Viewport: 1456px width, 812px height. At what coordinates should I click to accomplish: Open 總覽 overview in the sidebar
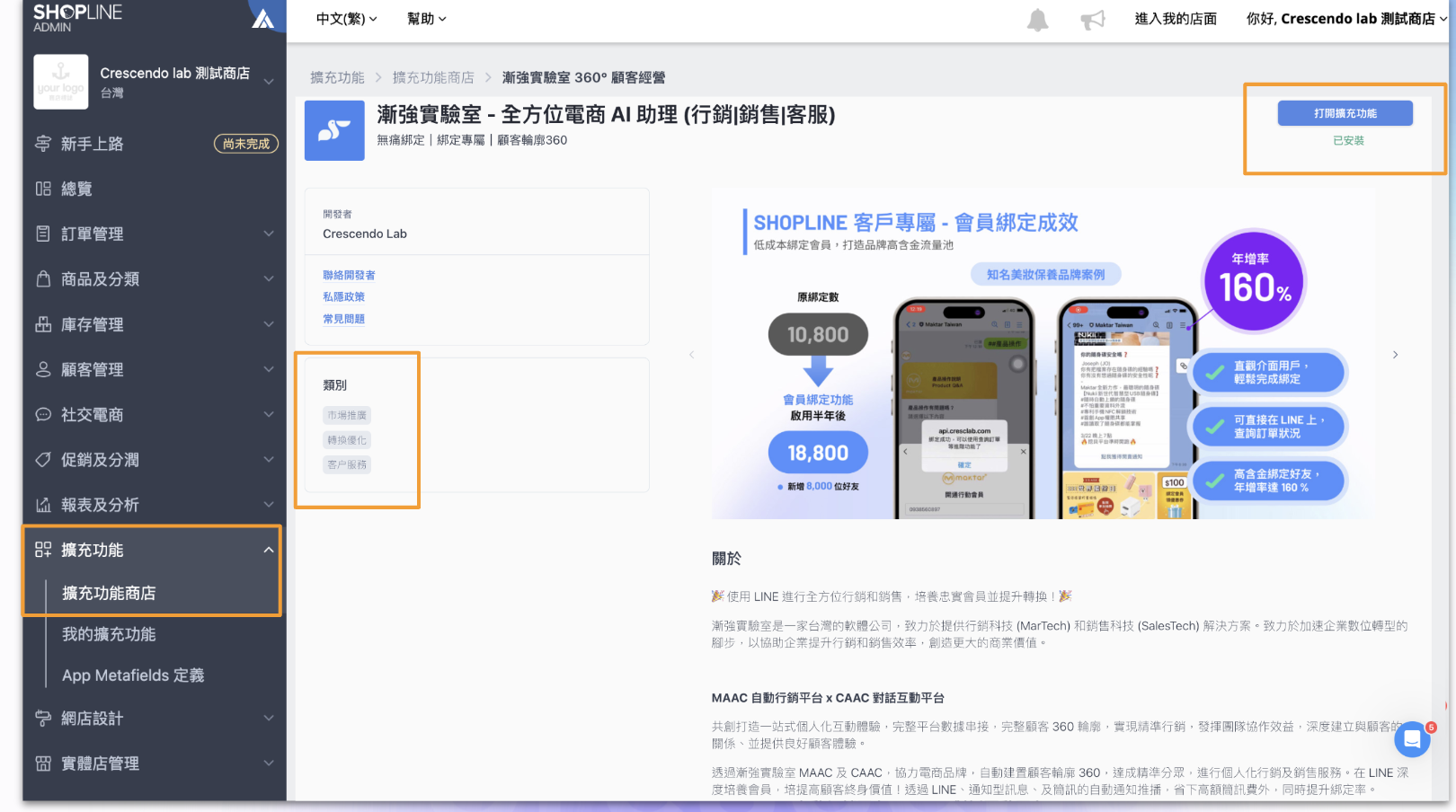[77, 189]
